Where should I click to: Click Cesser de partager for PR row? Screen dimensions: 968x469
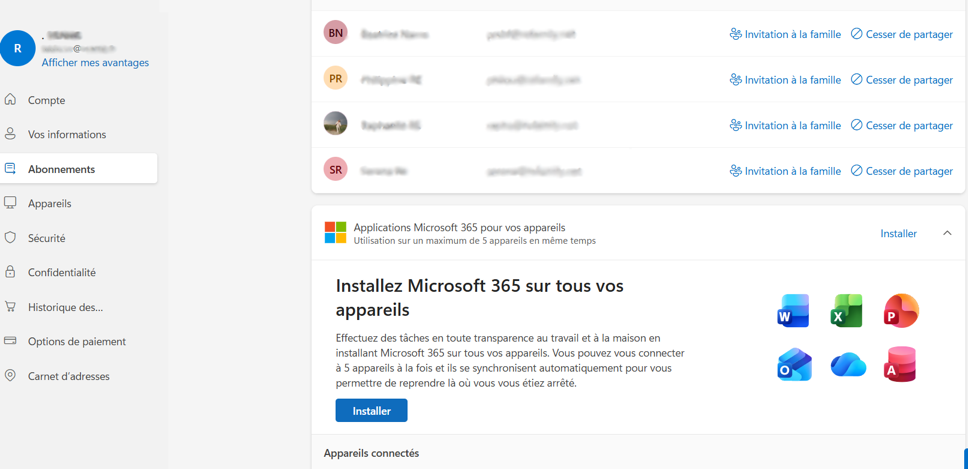click(x=902, y=80)
